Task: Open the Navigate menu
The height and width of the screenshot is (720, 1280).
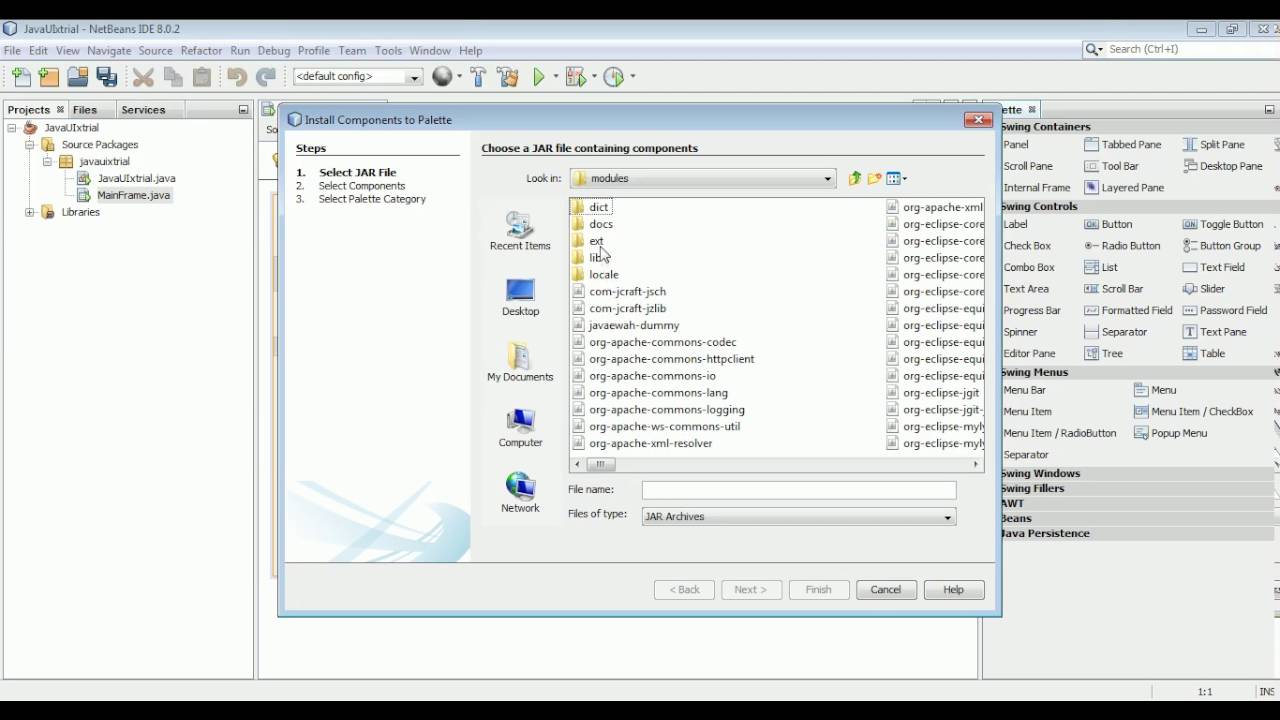Action: pyautogui.click(x=109, y=51)
